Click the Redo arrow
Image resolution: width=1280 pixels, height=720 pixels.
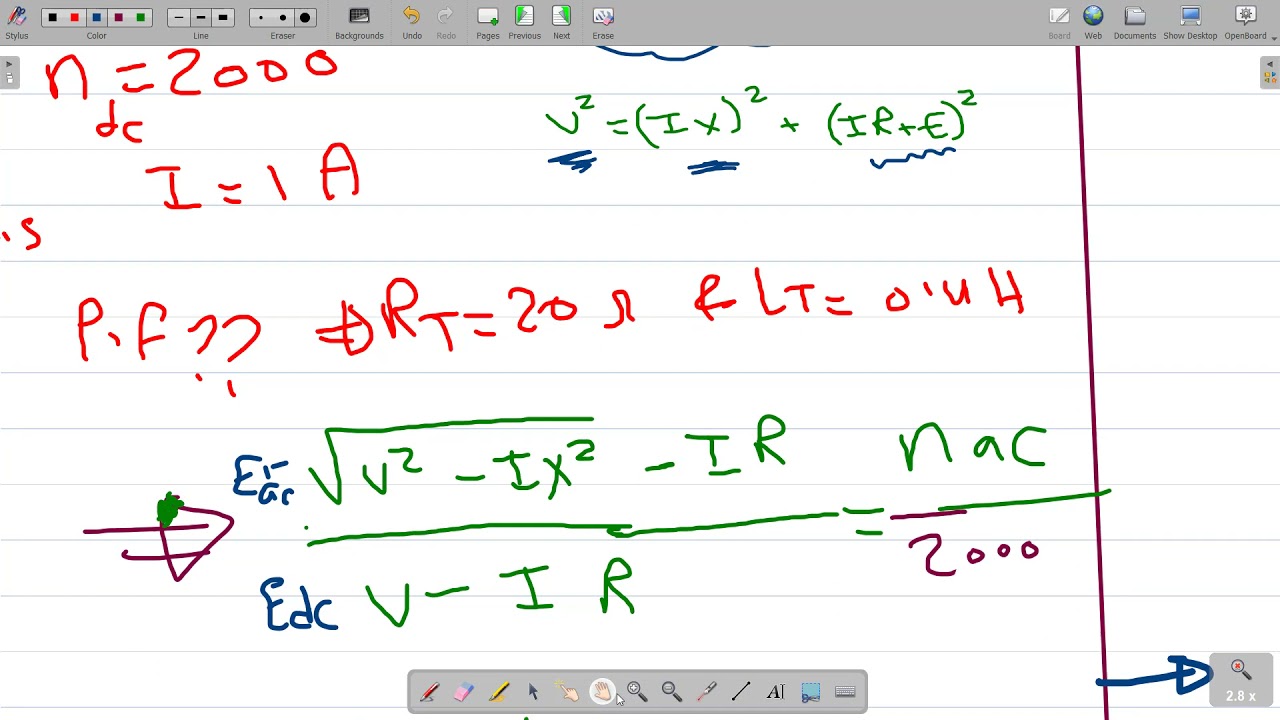pos(446,22)
